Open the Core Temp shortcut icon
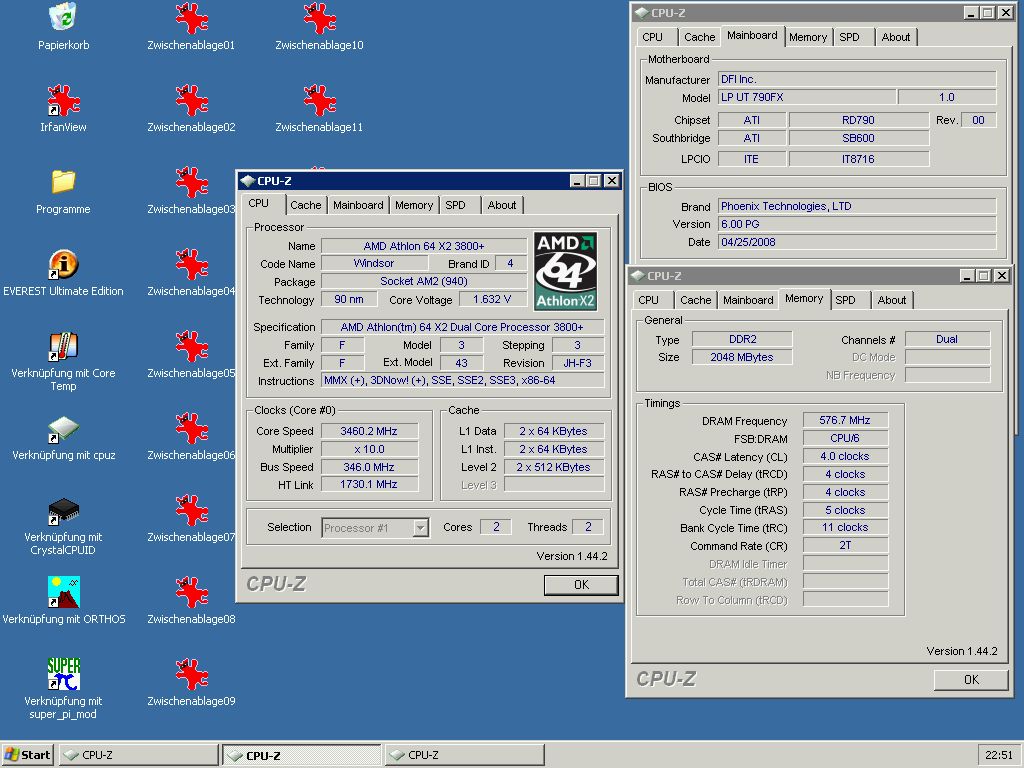The image size is (1024, 768). [x=63, y=346]
